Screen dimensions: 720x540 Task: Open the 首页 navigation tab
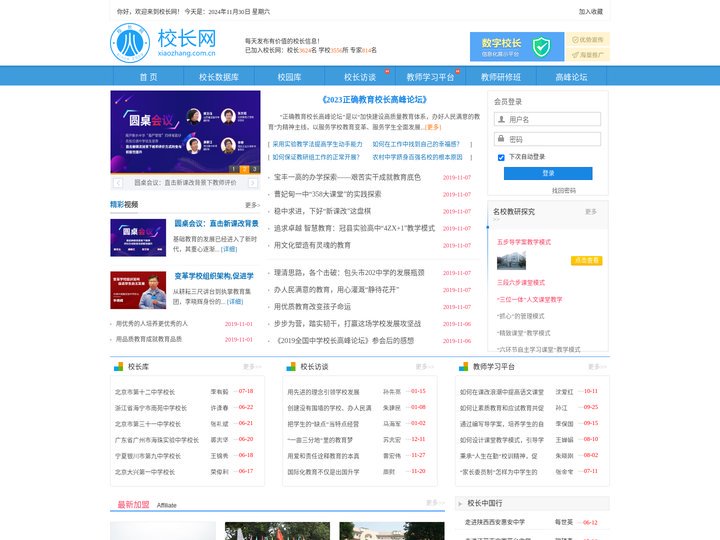[148, 77]
